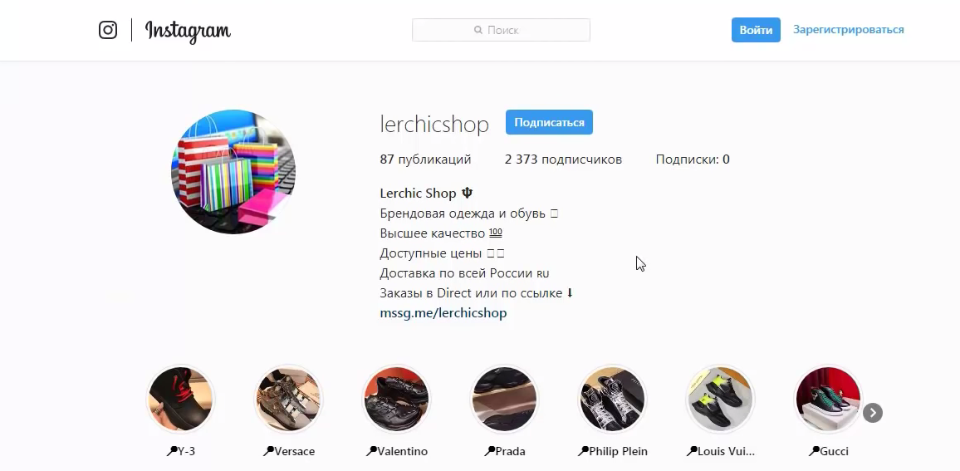
Task: Show more highlights with right arrow
Action: (x=872, y=413)
